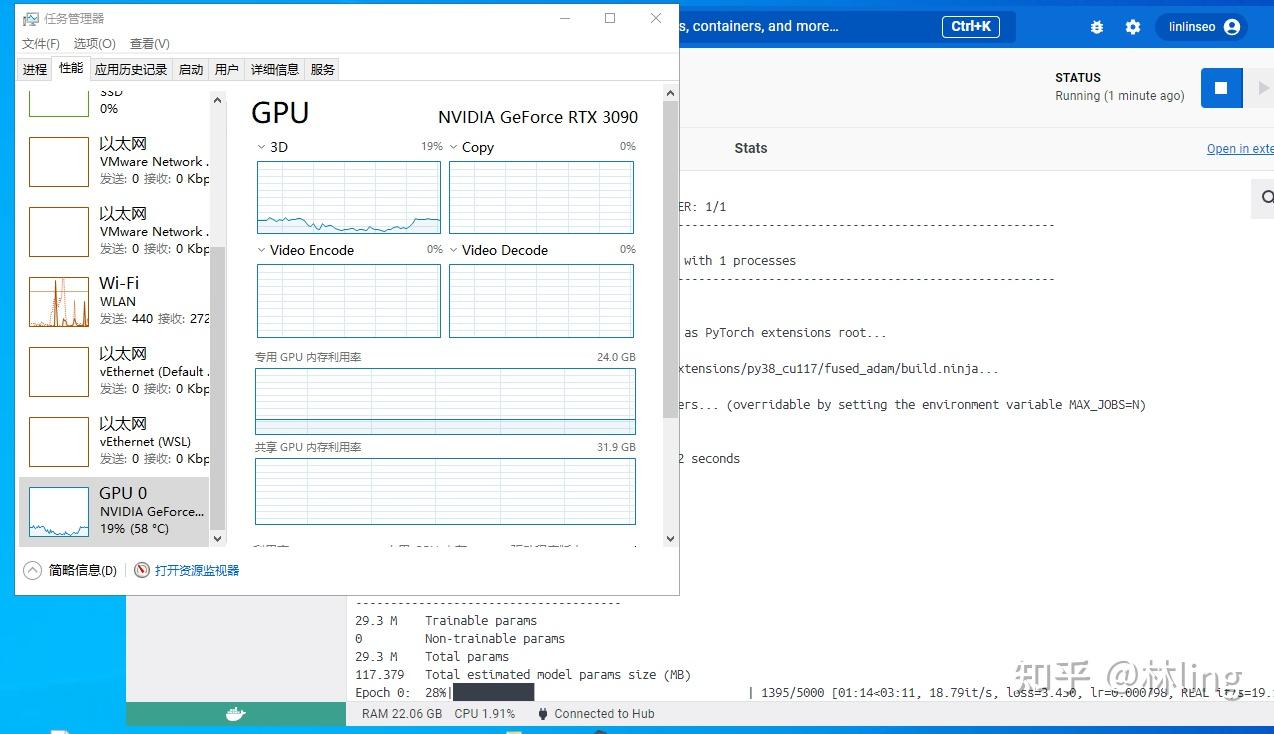1274x734 pixels.
Task: Open the Copy engine graph dropdown
Action: point(454,147)
